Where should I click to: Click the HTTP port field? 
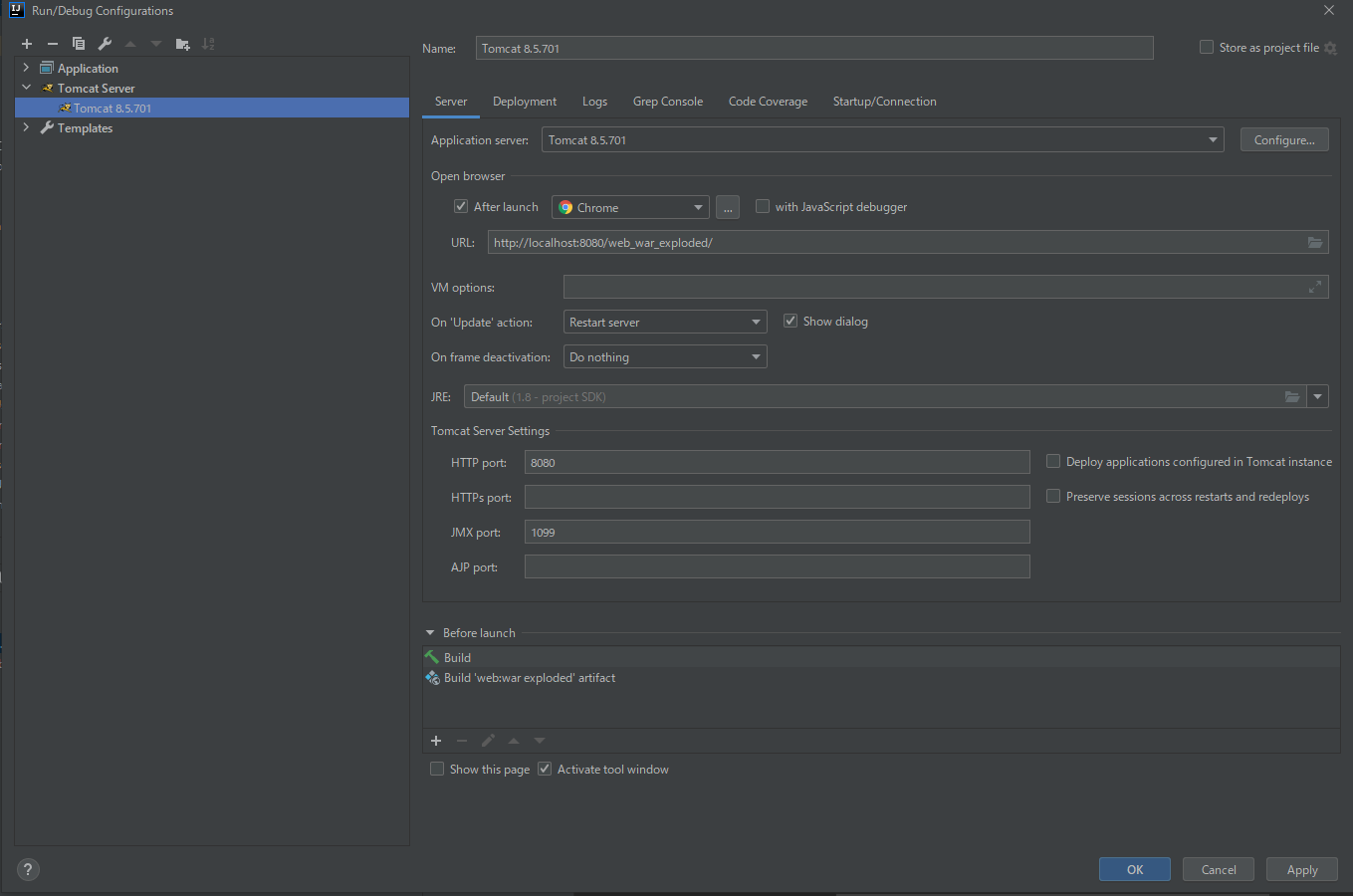[778, 462]
